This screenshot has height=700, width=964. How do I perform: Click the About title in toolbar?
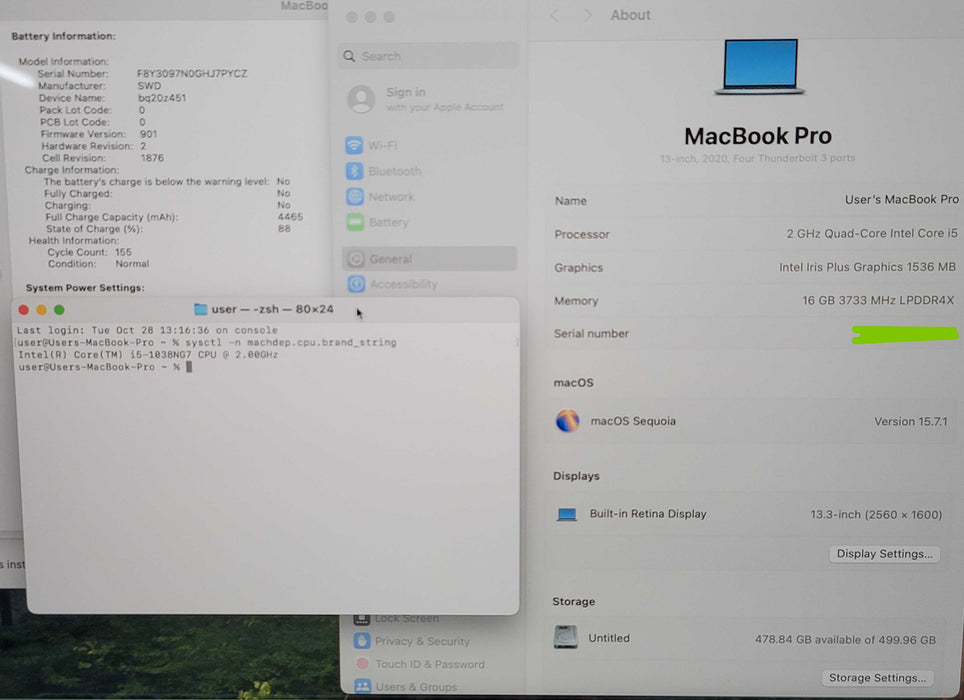click(x=630, y=15)
